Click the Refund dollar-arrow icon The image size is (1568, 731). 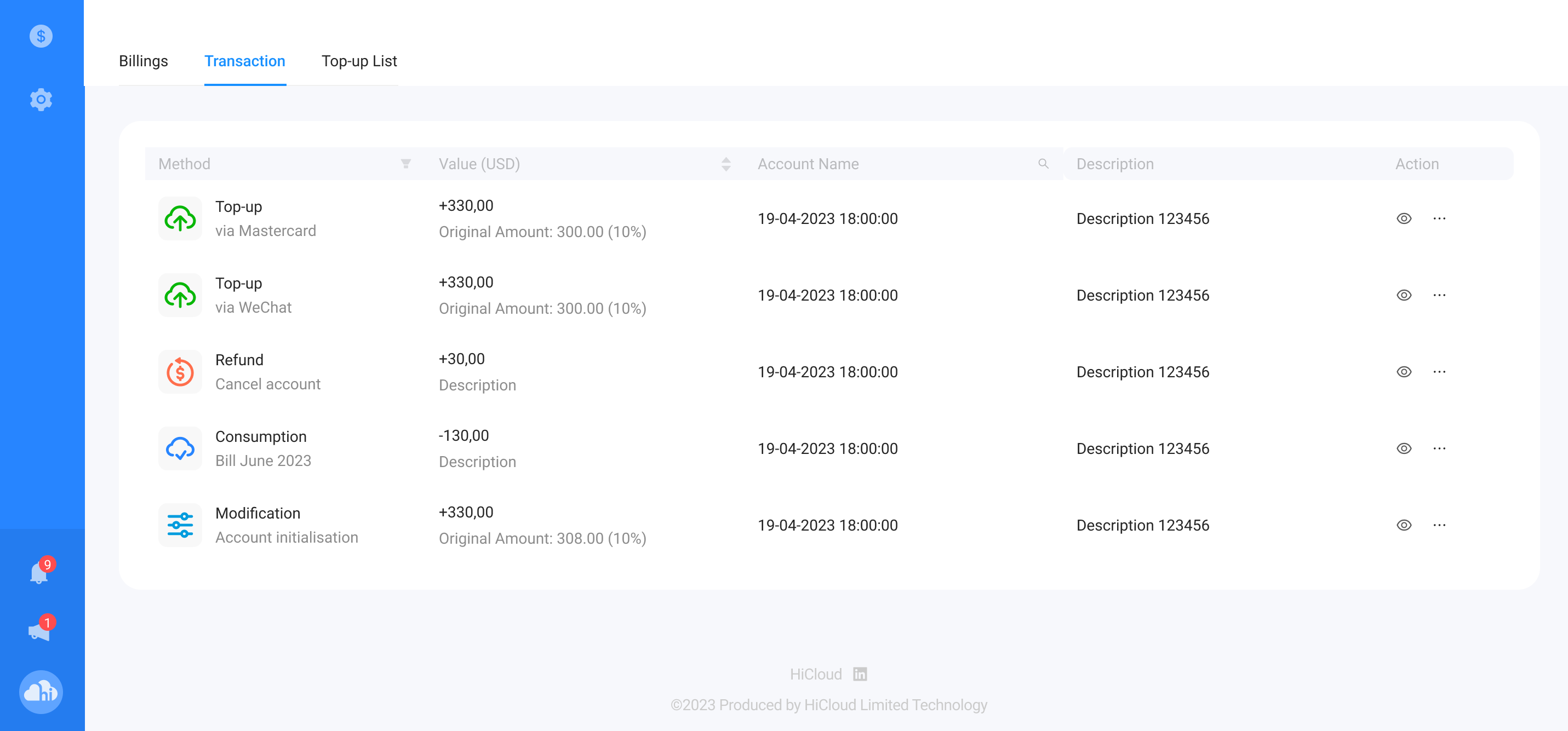coord(180,372)
